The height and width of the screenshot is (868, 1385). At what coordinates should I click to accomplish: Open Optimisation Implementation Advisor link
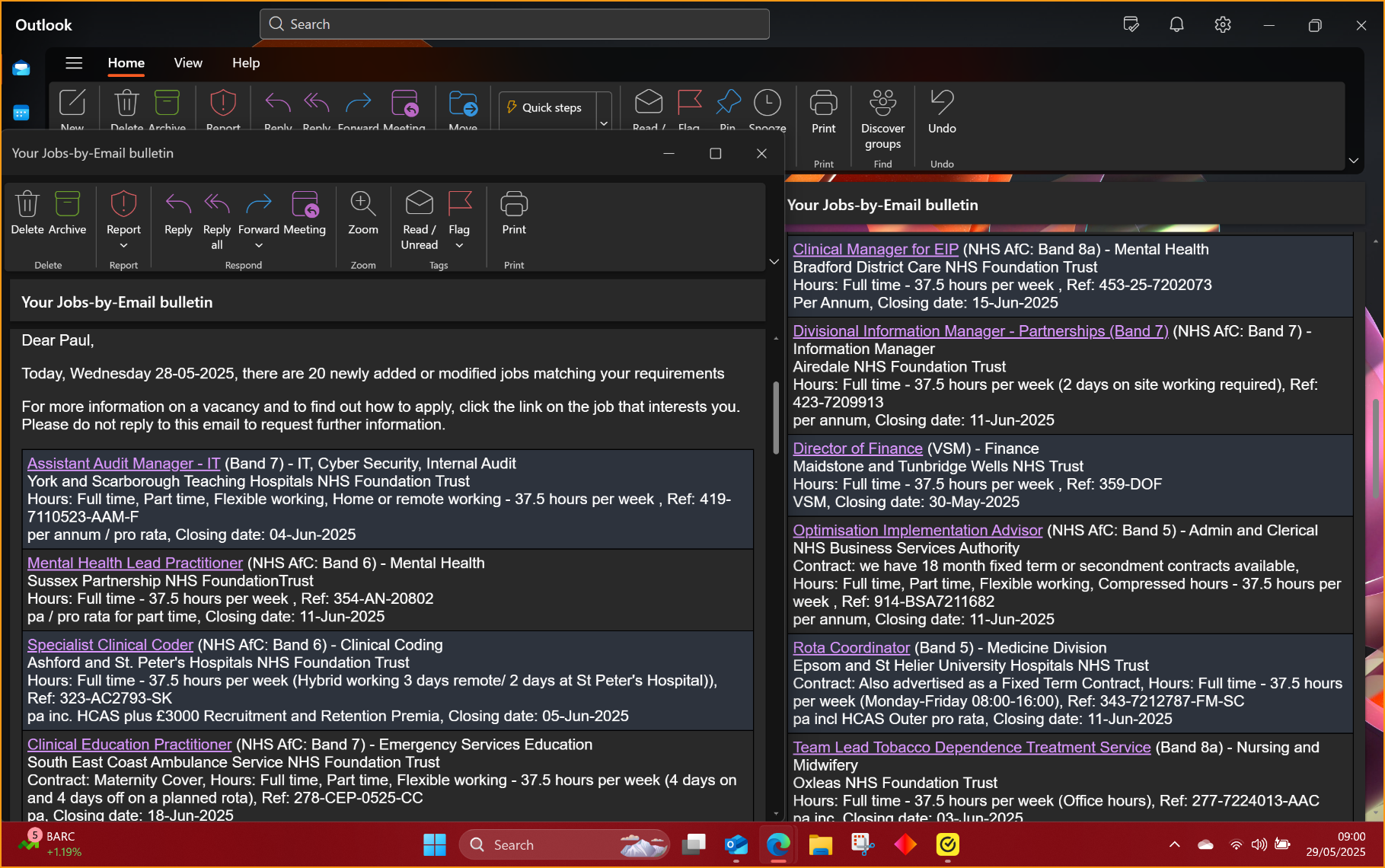click(917, 530)
